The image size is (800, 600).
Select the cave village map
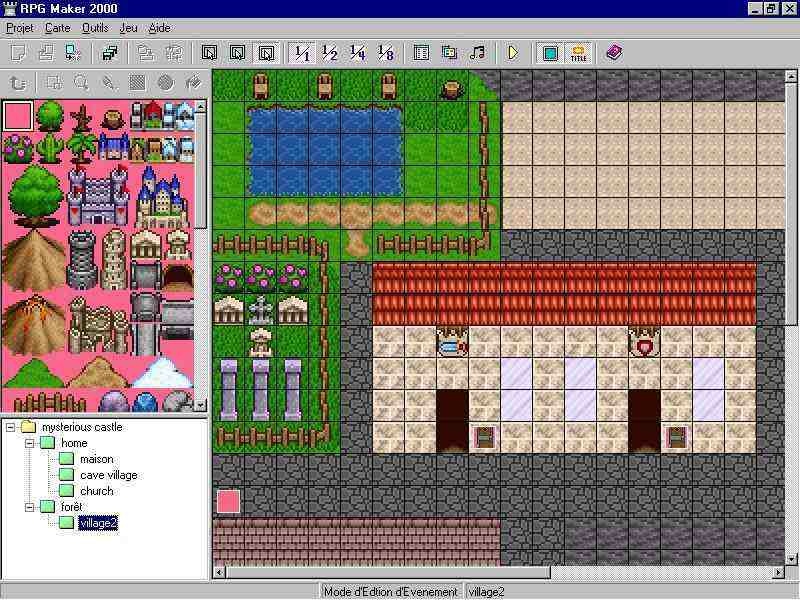click(108, 475)
